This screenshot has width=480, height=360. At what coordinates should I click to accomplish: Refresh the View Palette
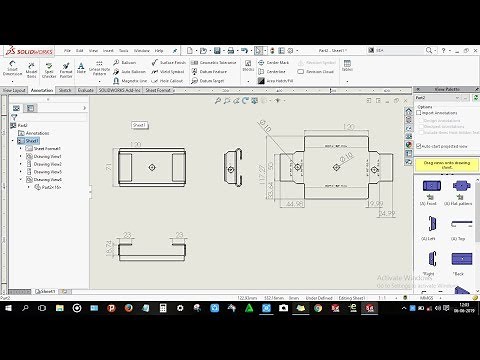[476, 98]
